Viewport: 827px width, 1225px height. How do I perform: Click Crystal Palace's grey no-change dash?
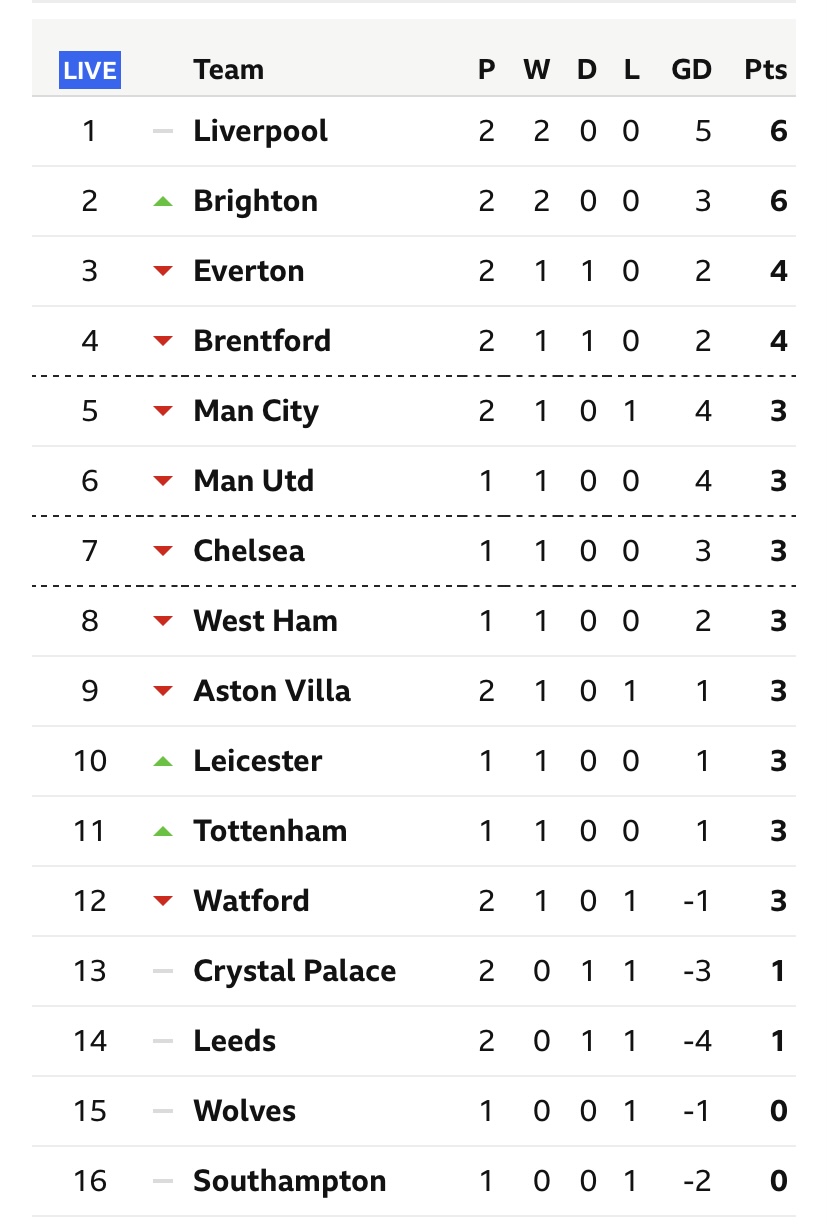(x=163, y=971)
